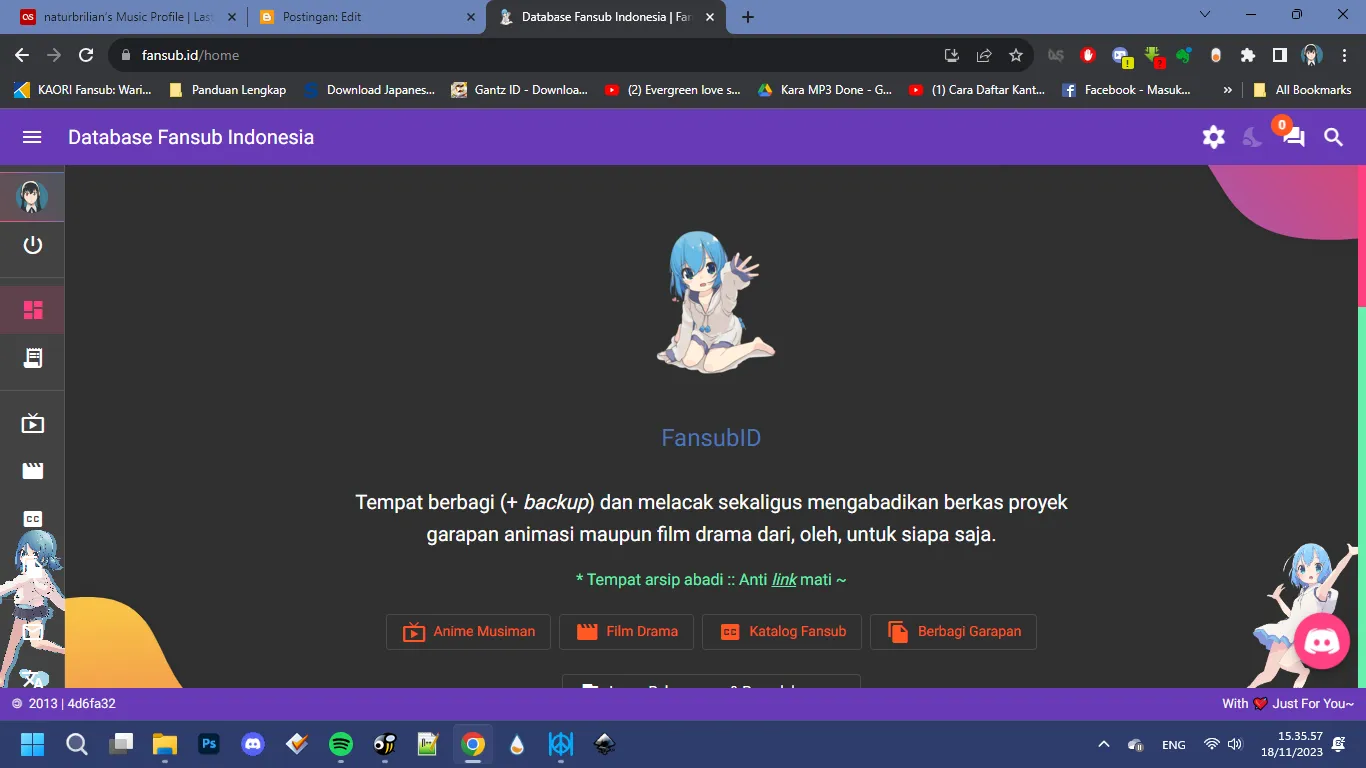Viewport: 1366px width, 768px height.
Task: Open the green download arrow extension
Action: 1153,56
